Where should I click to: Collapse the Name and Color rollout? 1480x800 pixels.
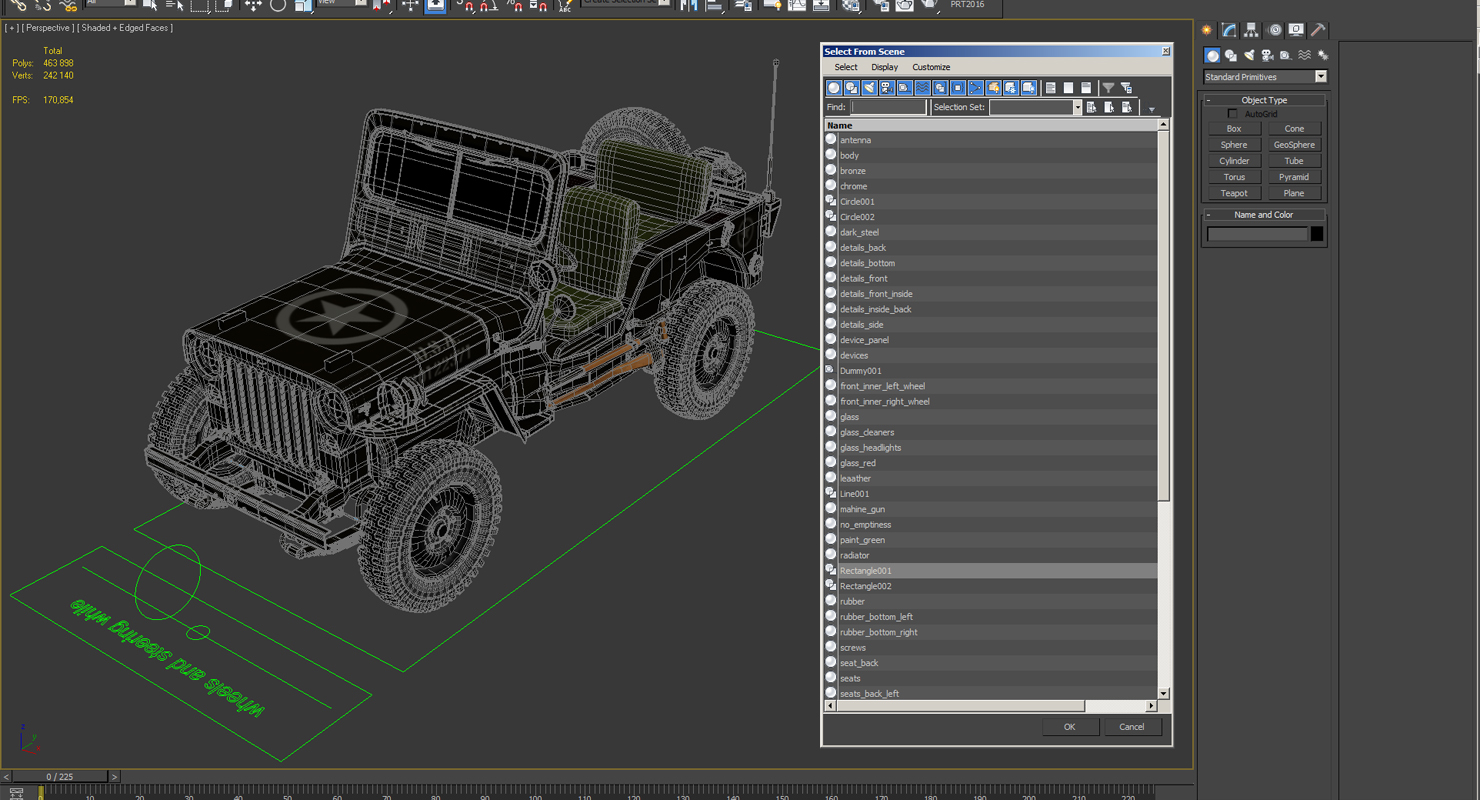tap(1264, 215)
